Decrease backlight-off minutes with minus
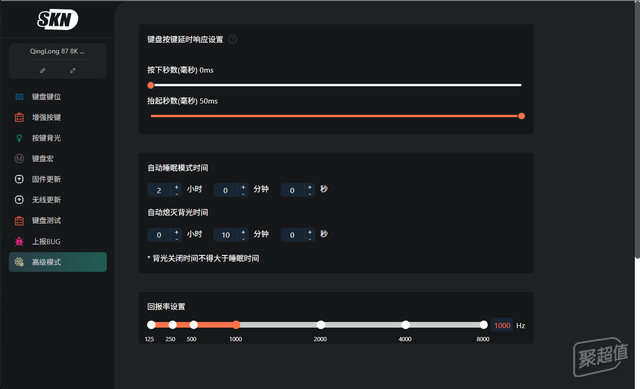Viewport: 640px width, 389px height. 243,238
